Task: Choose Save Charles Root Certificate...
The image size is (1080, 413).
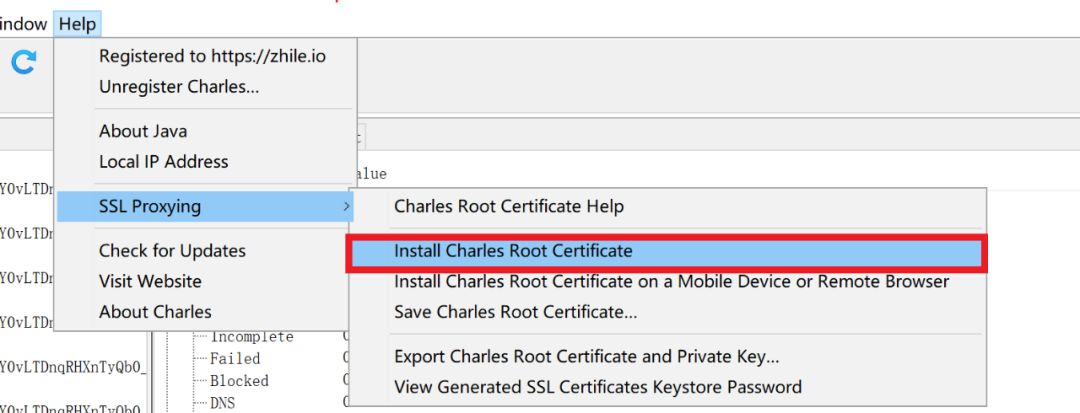Action: tap(667, 312)
